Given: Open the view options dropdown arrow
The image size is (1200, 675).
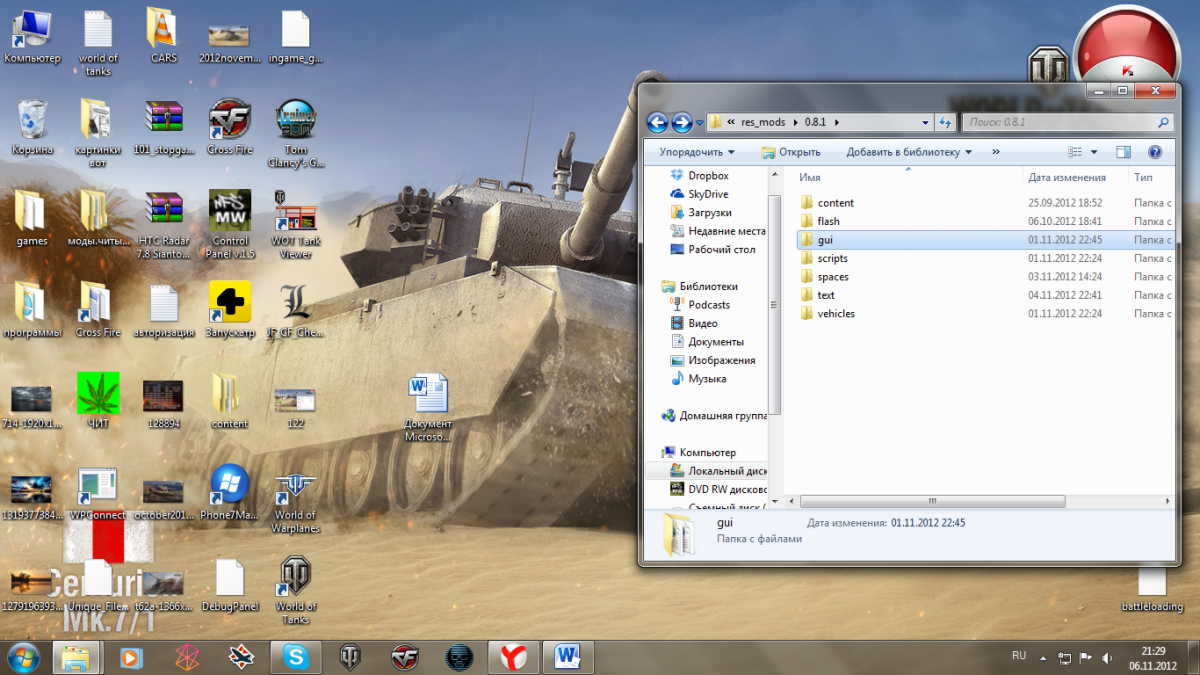Looking at the screenshot, I should tap(1094, 152).
